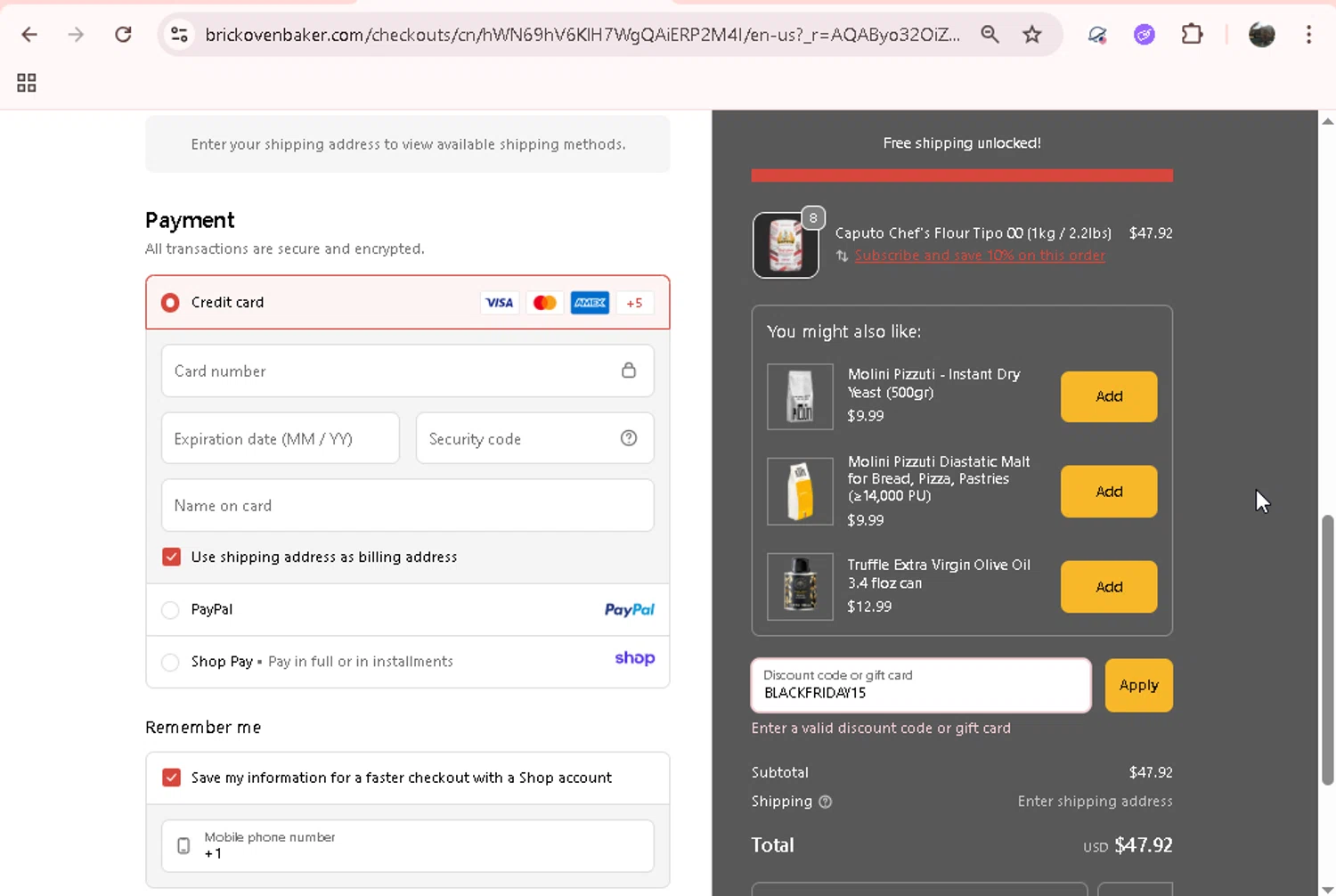Click the browser address bar URL

(582, 35)
